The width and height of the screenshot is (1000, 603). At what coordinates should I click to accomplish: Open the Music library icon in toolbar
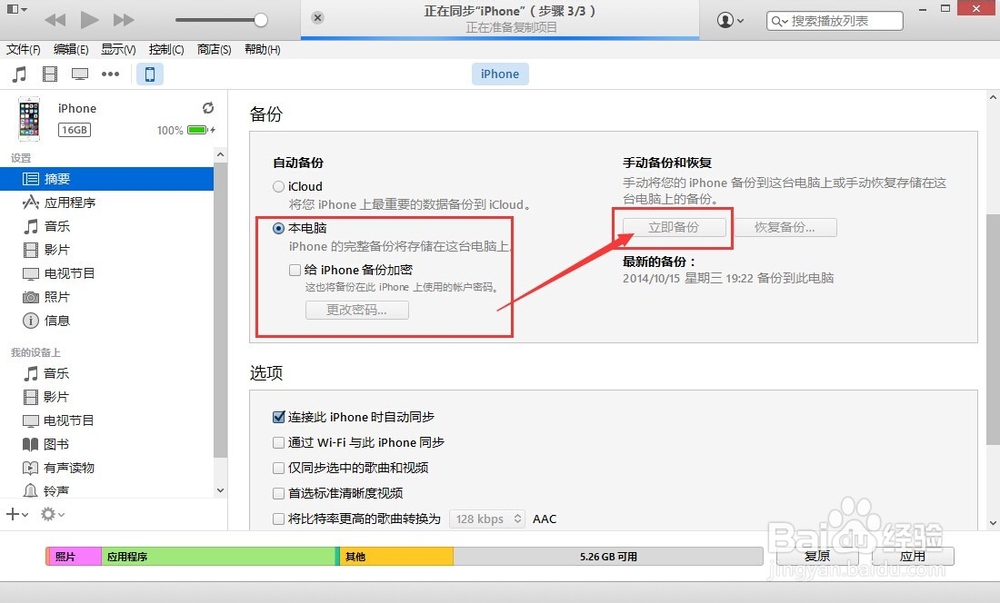(x=20, y=75)
